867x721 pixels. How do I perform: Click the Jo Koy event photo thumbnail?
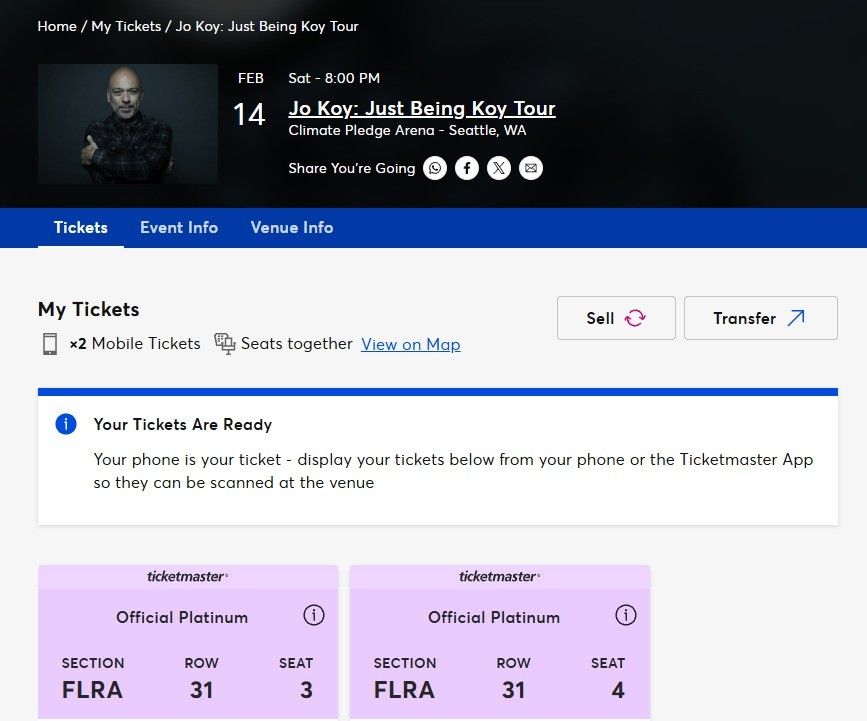tap(128, 124)
